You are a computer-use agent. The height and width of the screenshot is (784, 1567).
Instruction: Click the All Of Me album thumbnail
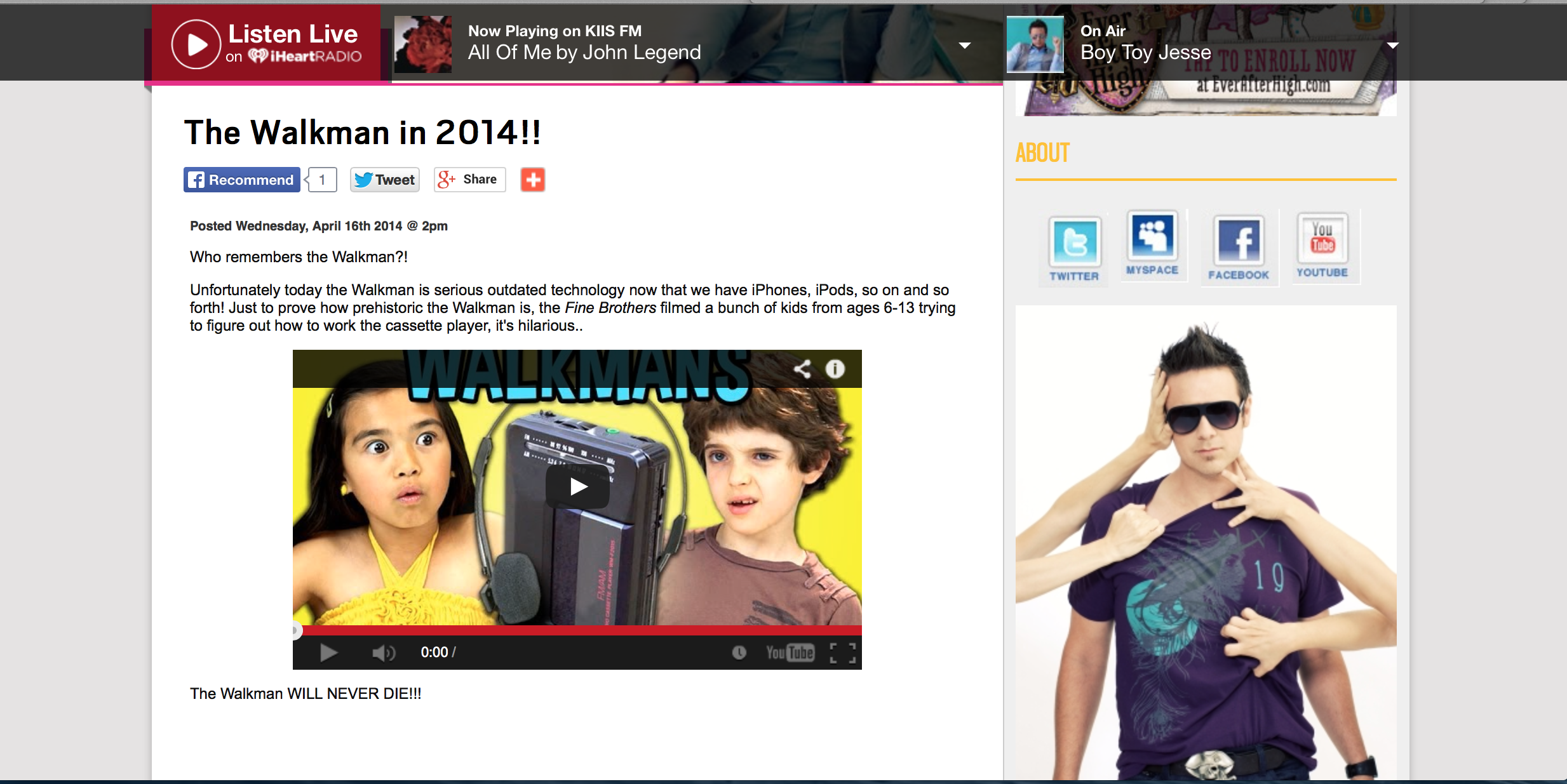[x=423, y=44]
